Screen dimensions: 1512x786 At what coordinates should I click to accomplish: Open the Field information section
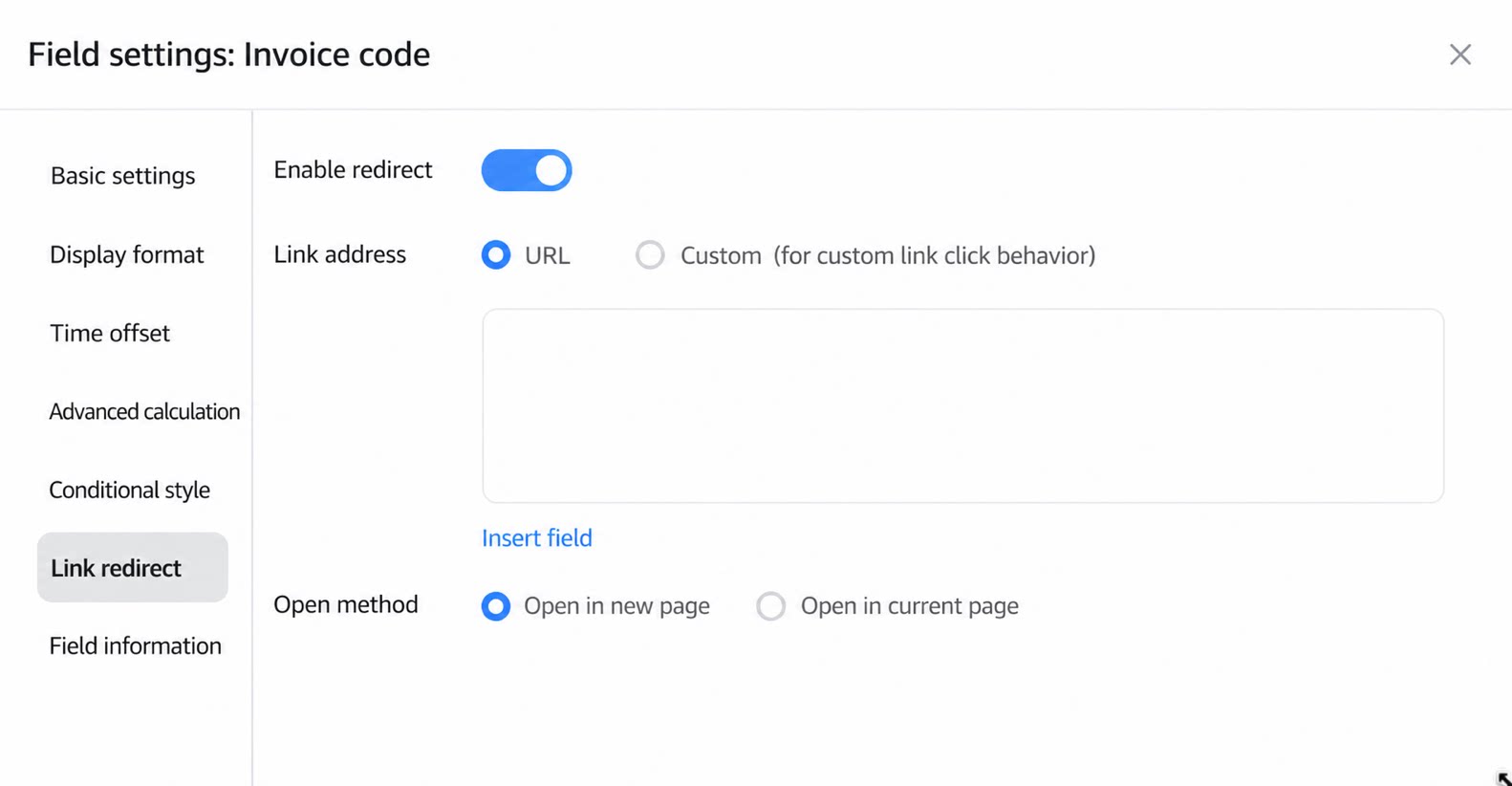135,646
